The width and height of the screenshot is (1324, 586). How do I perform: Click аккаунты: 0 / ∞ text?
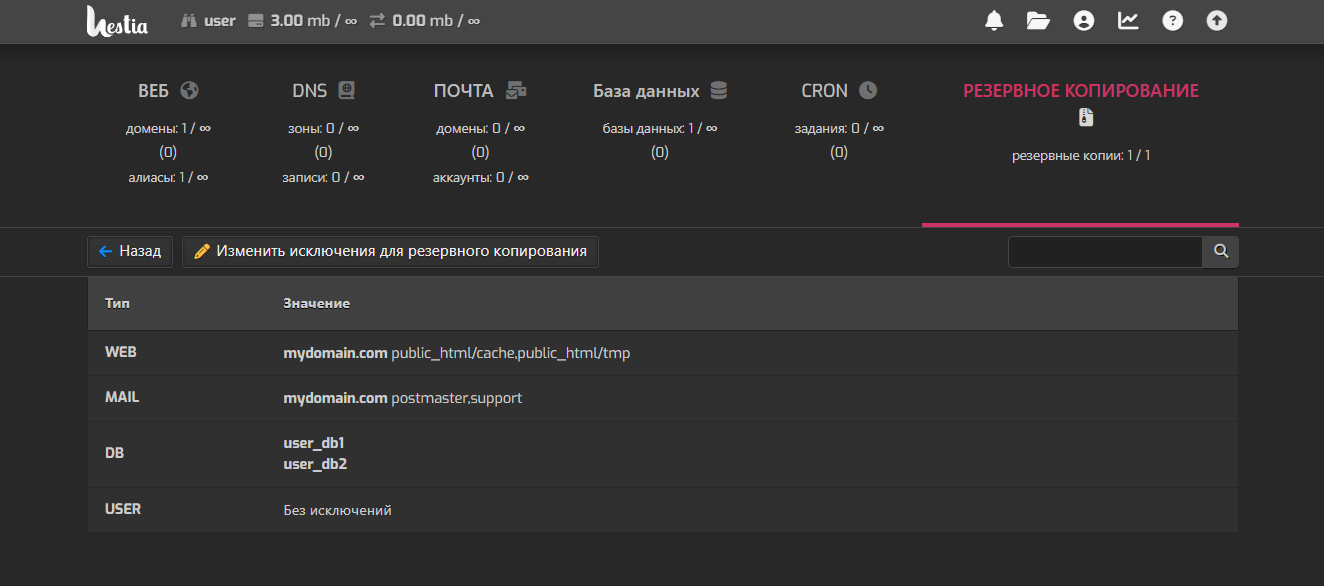point(480,177)
